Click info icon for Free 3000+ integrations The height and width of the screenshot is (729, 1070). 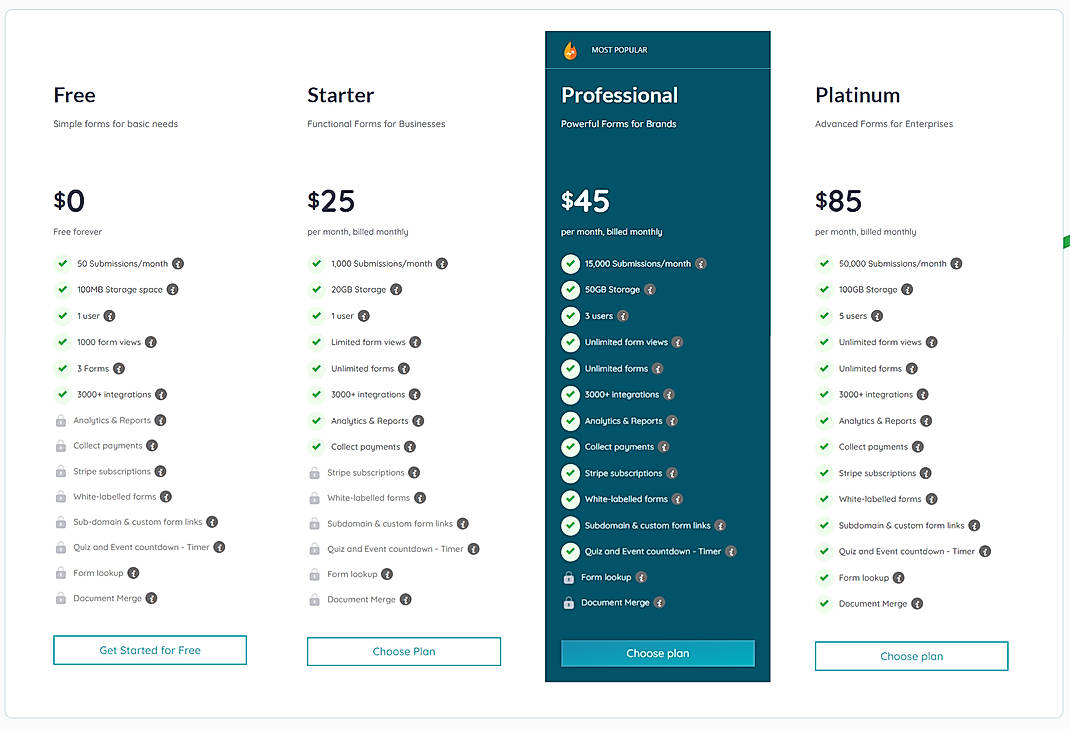[x=161, y=395]
